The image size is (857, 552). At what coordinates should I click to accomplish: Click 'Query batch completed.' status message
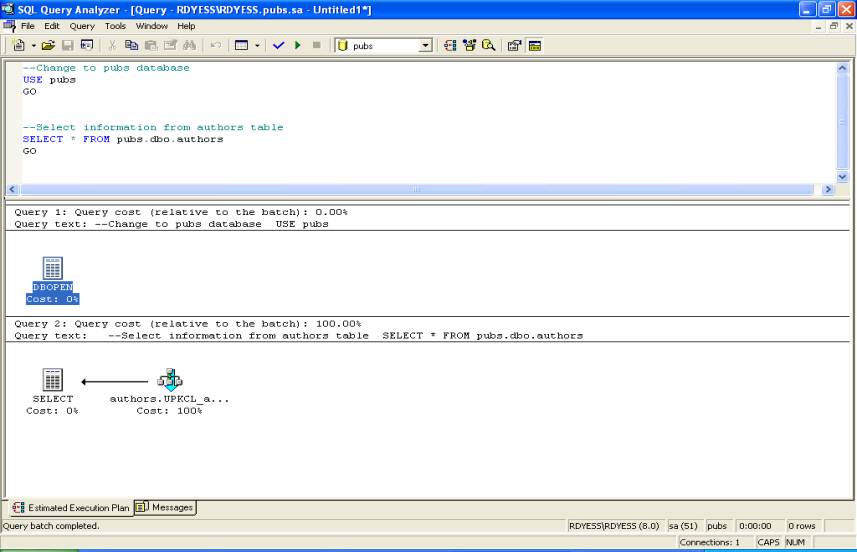pos(51,526)
